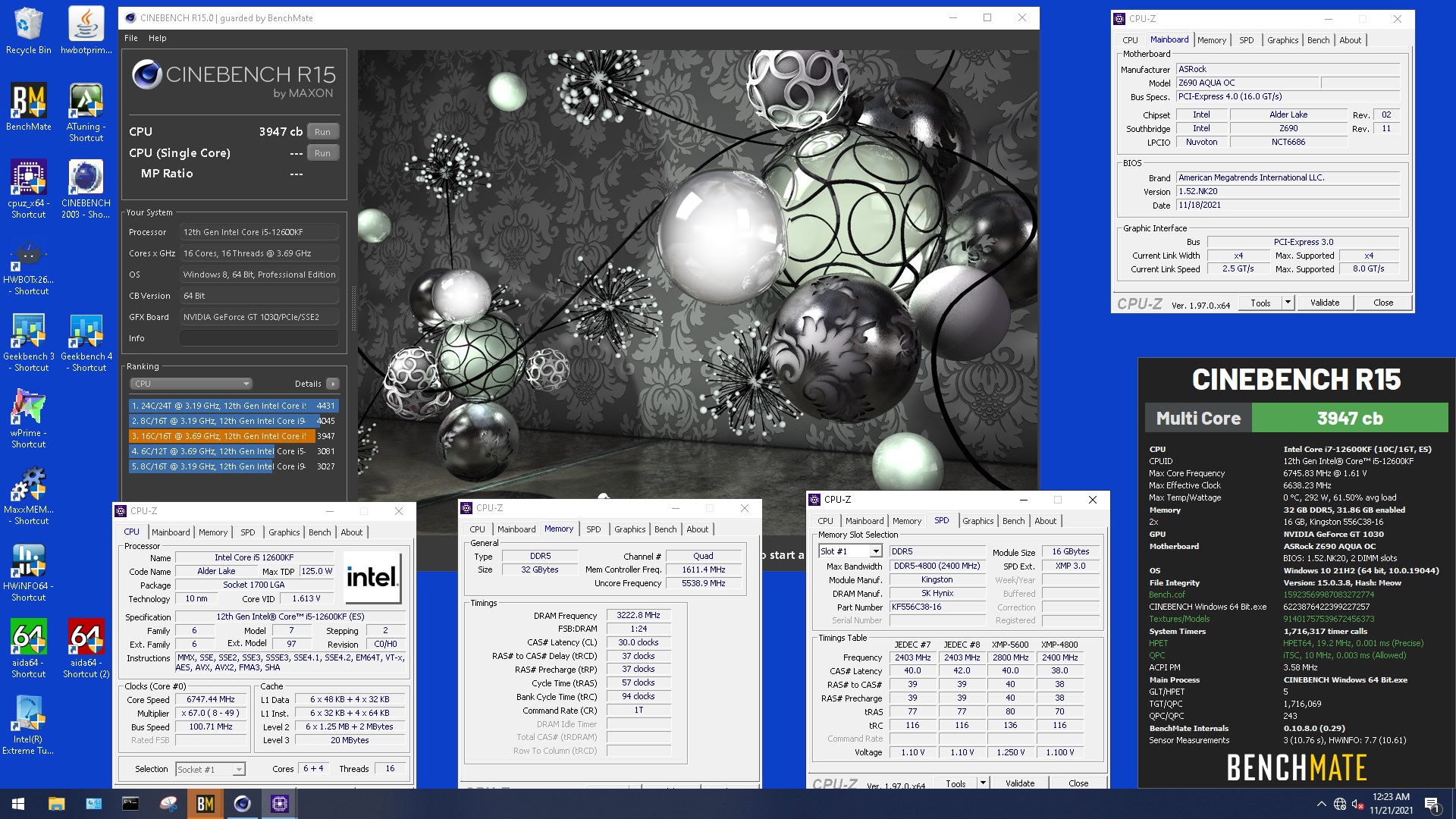Click the HPET timer entry in BenchMate
The image size is (1456, 819).
[1158, 643]
